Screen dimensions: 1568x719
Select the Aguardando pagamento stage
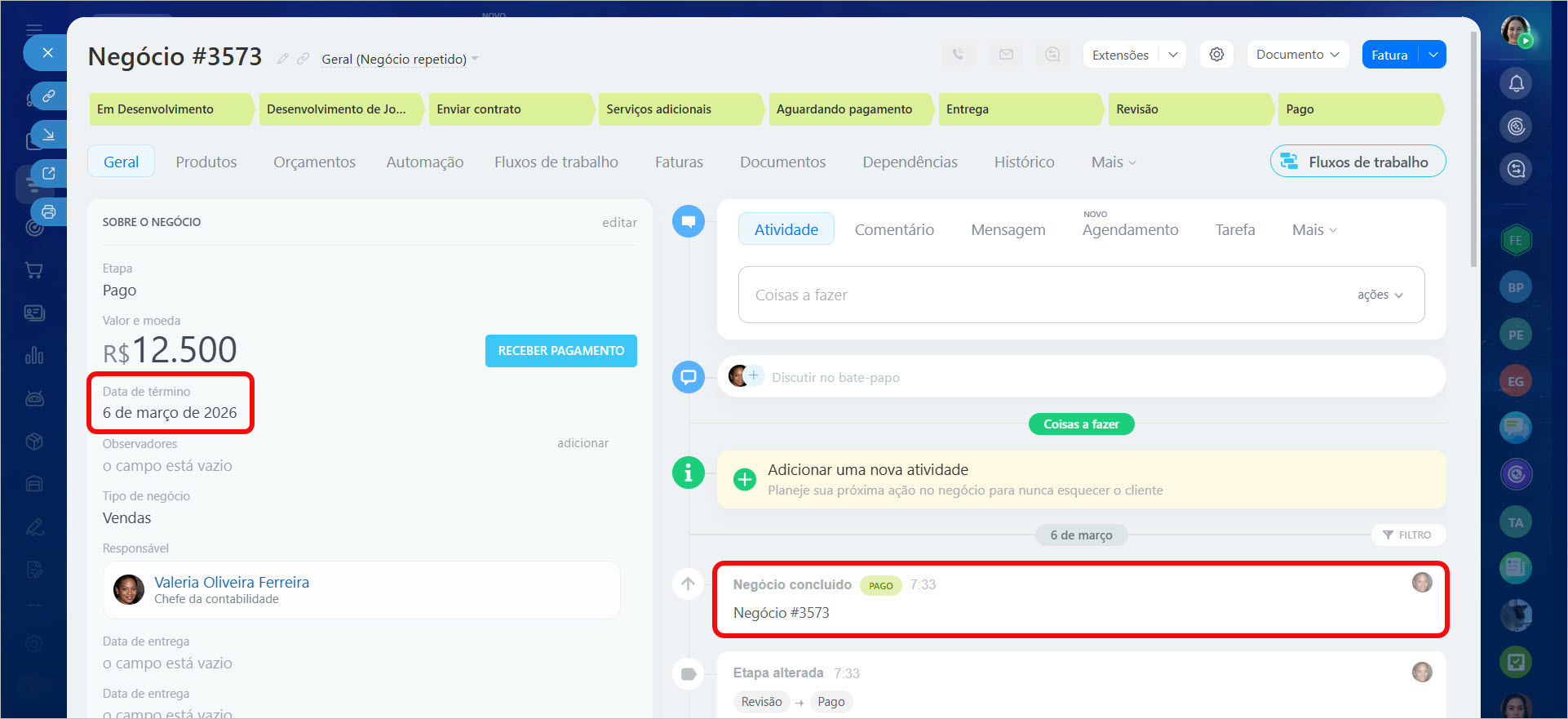point(844,109)
